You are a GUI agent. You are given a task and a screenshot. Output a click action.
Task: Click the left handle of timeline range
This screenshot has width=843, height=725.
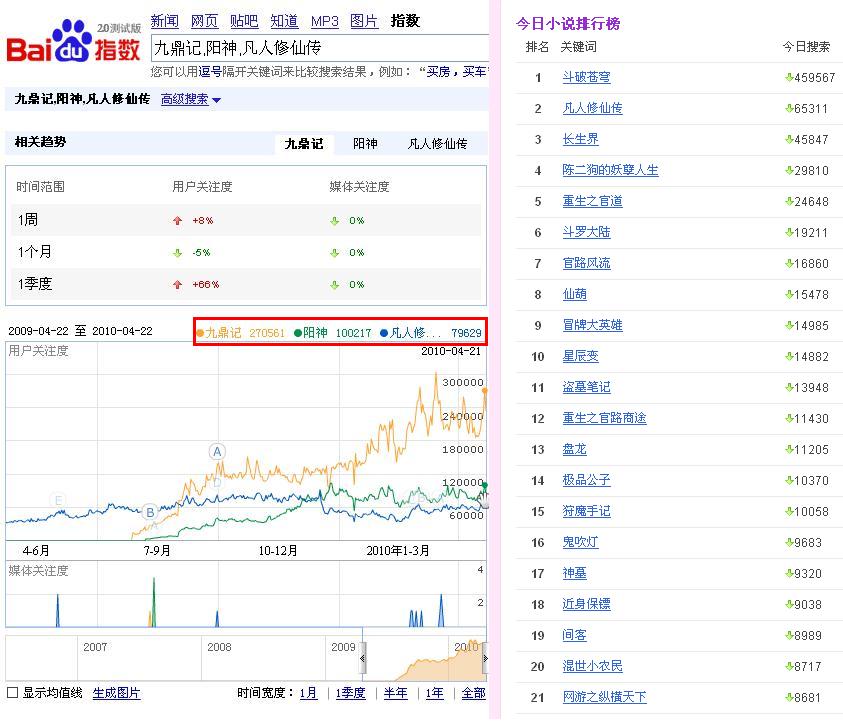pos(363,659)
